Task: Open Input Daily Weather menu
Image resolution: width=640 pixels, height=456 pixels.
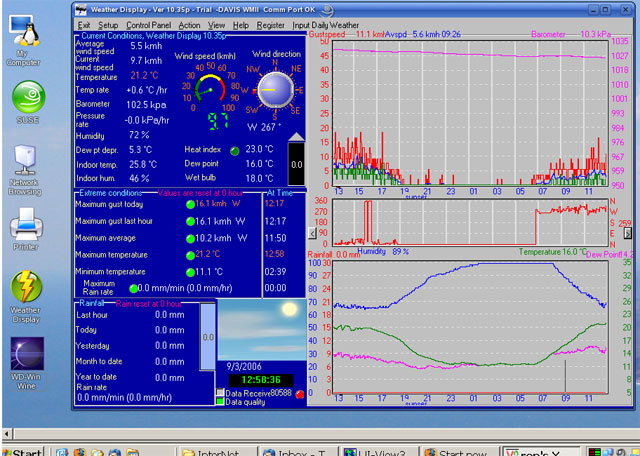Action: (x=325, y=25)
